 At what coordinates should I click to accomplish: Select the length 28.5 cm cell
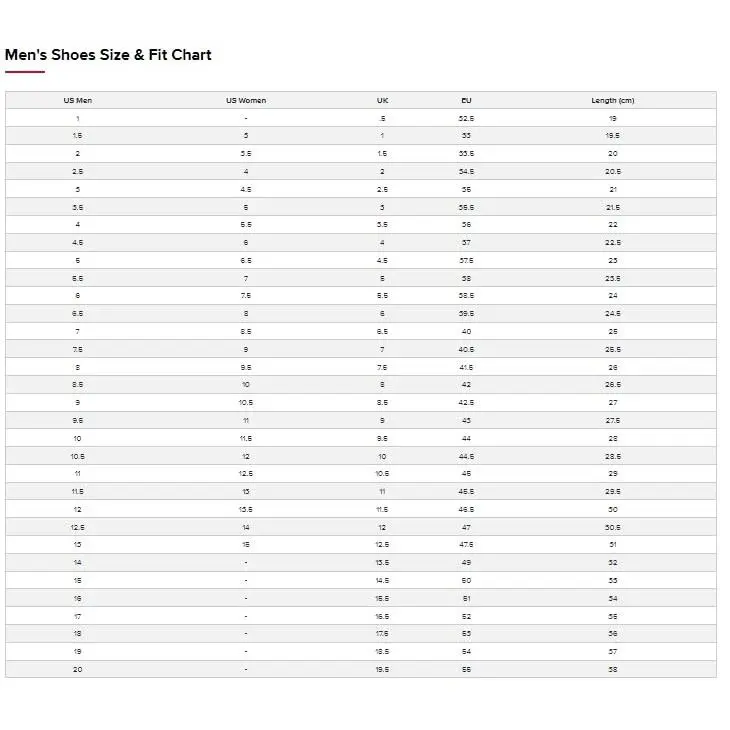(613, 457)
